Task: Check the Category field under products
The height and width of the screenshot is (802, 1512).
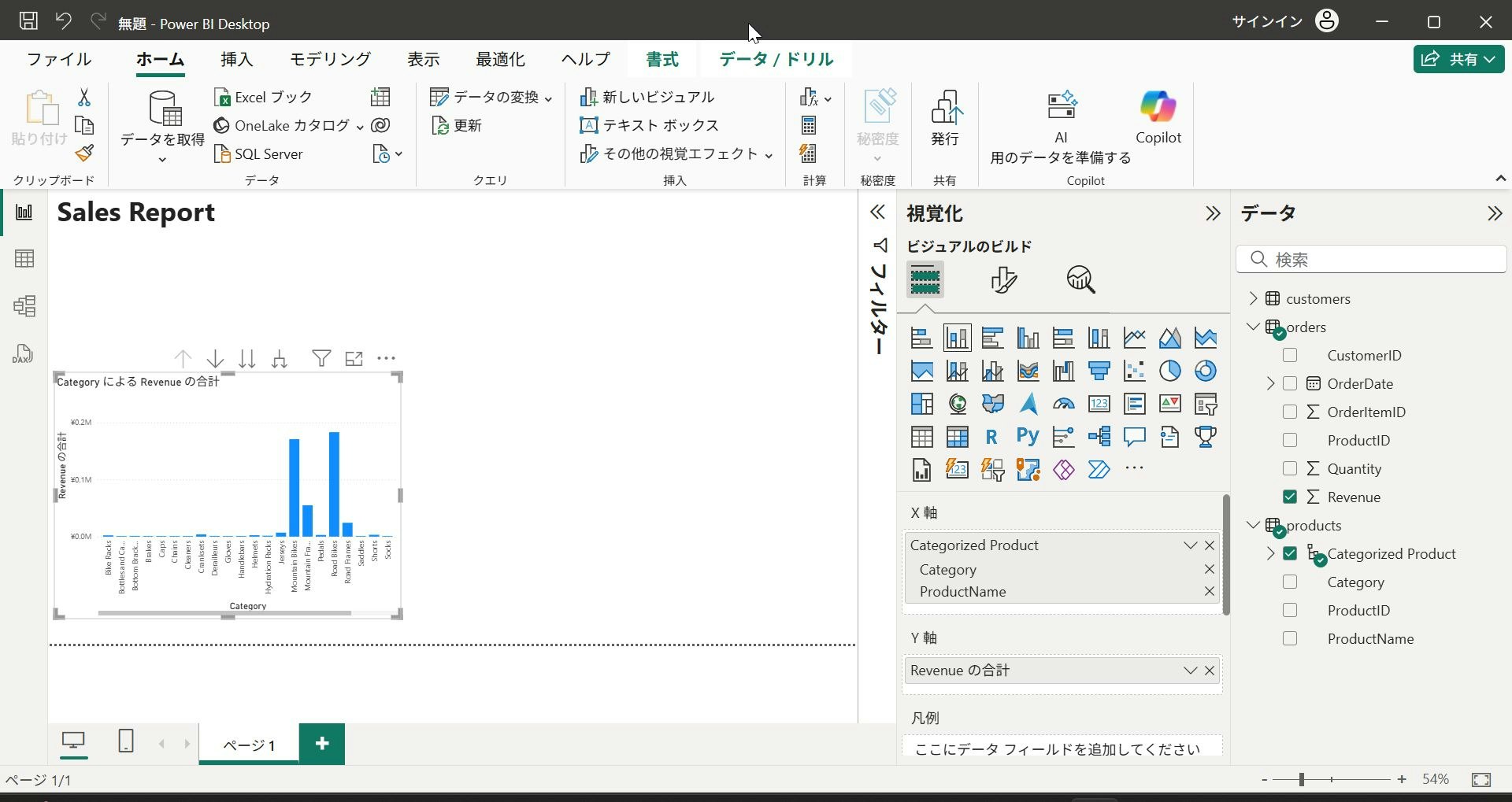Action: pos(1290,582)
